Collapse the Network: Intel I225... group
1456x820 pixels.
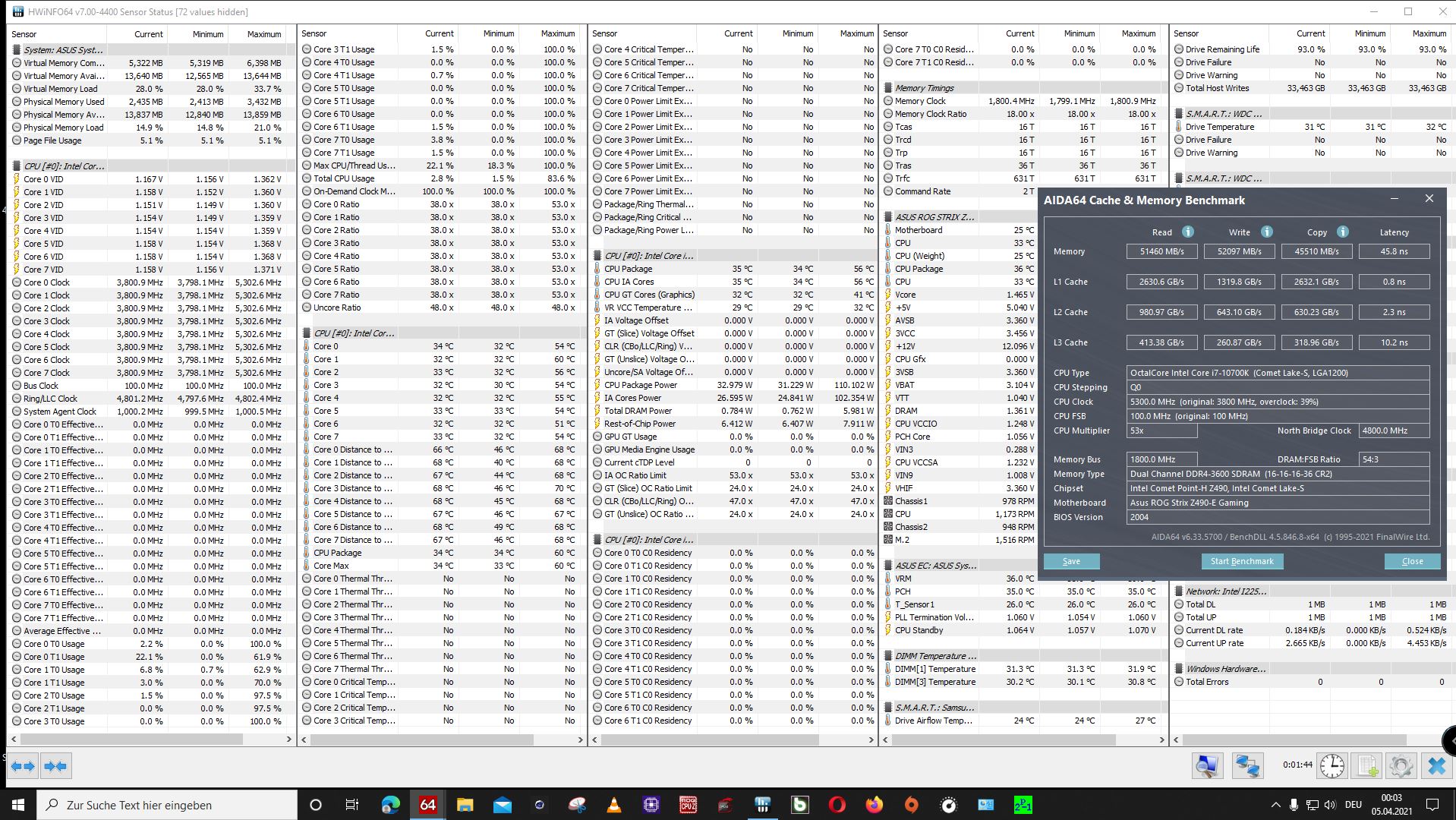(x=1225, y=591)
